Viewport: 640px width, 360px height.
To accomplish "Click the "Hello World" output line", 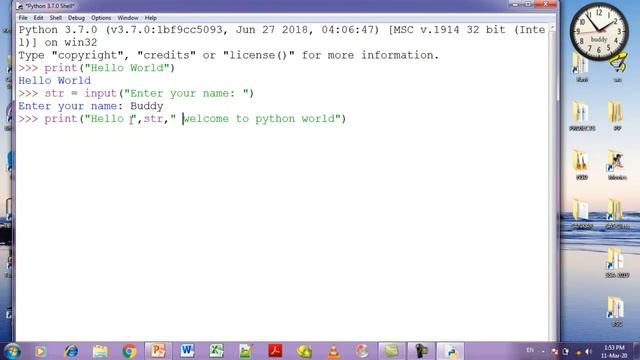I will [55, 80].
